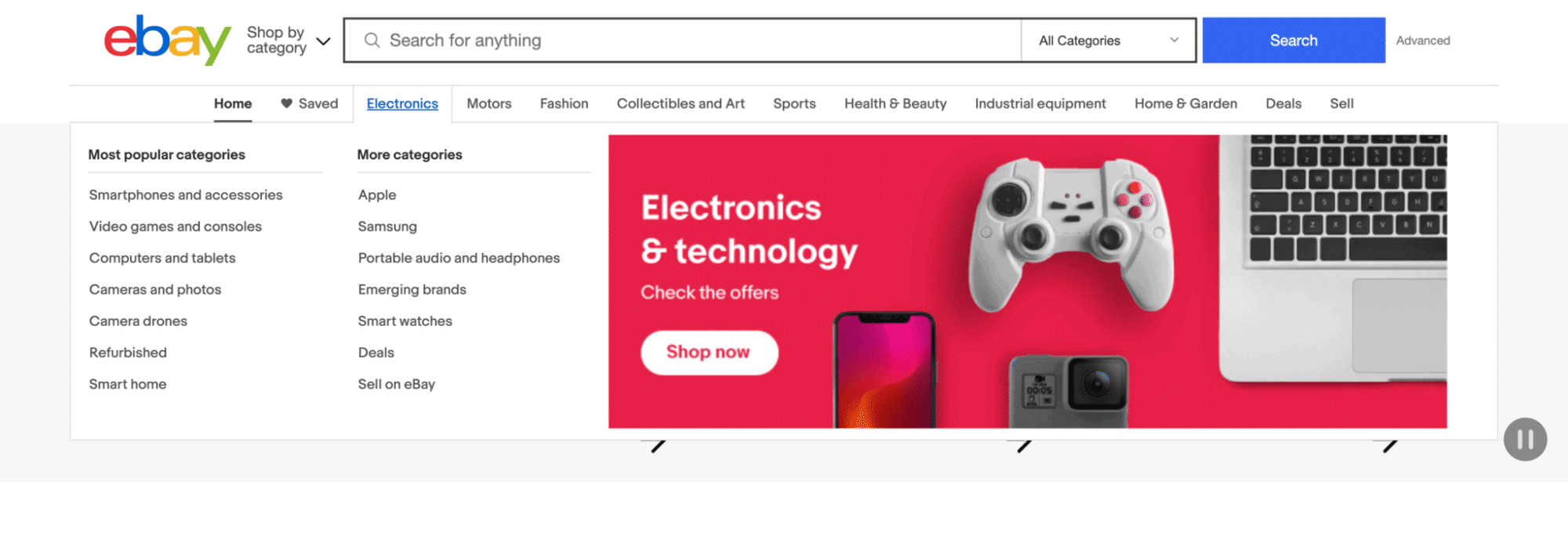The height and width of the screenshot is (540, 1568).
Task: Click the magnifying glass search icon
Action: [372, 40]
